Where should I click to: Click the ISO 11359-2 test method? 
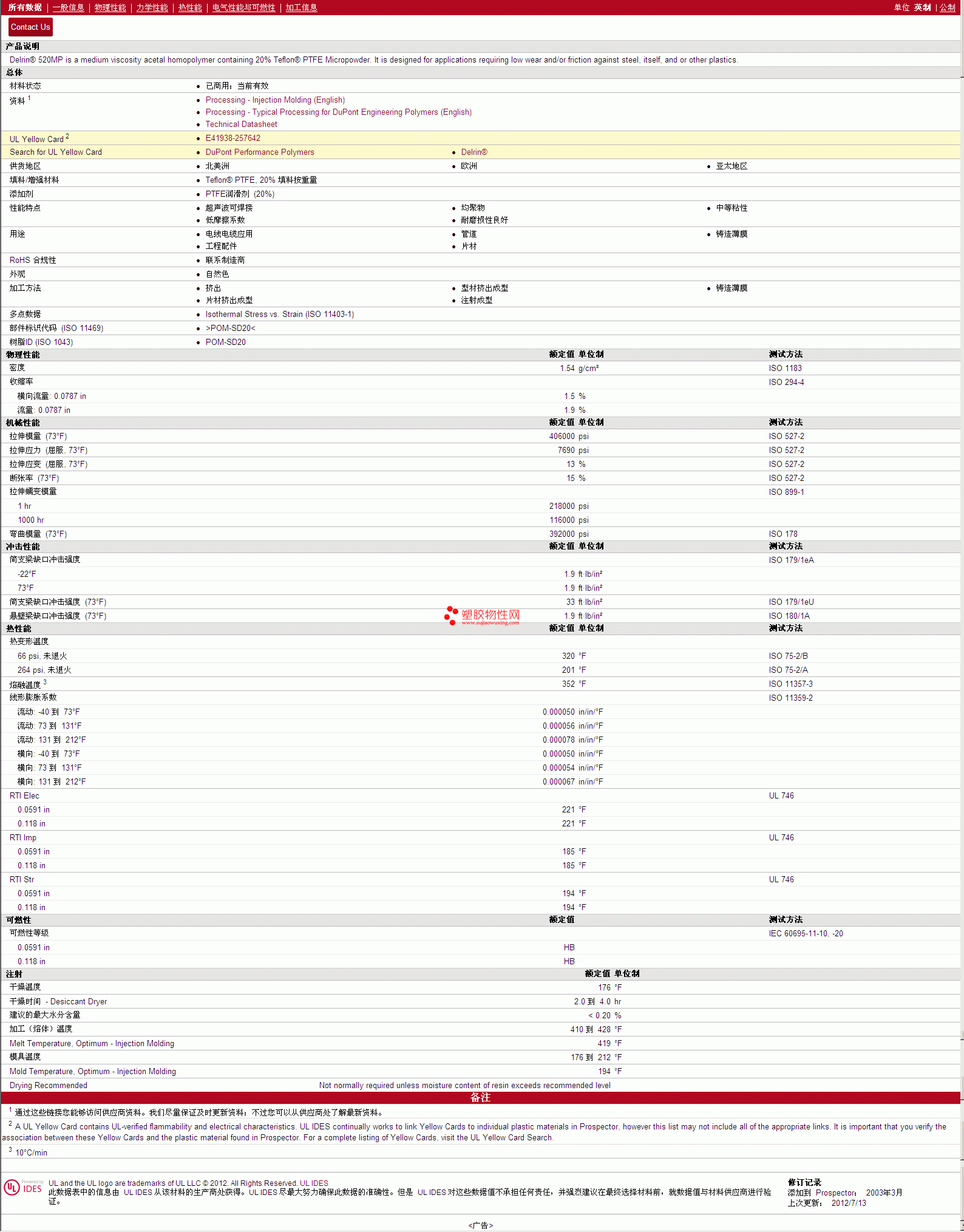click(791, 698)
